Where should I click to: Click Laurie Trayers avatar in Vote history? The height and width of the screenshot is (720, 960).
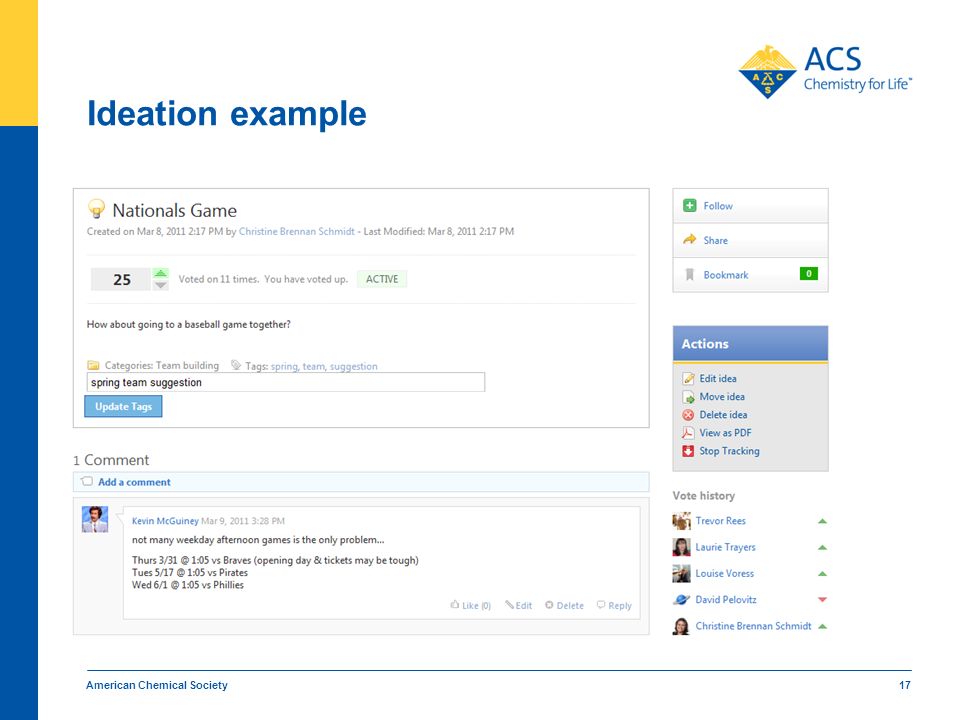pyautogui.click(x=681, y=547)
